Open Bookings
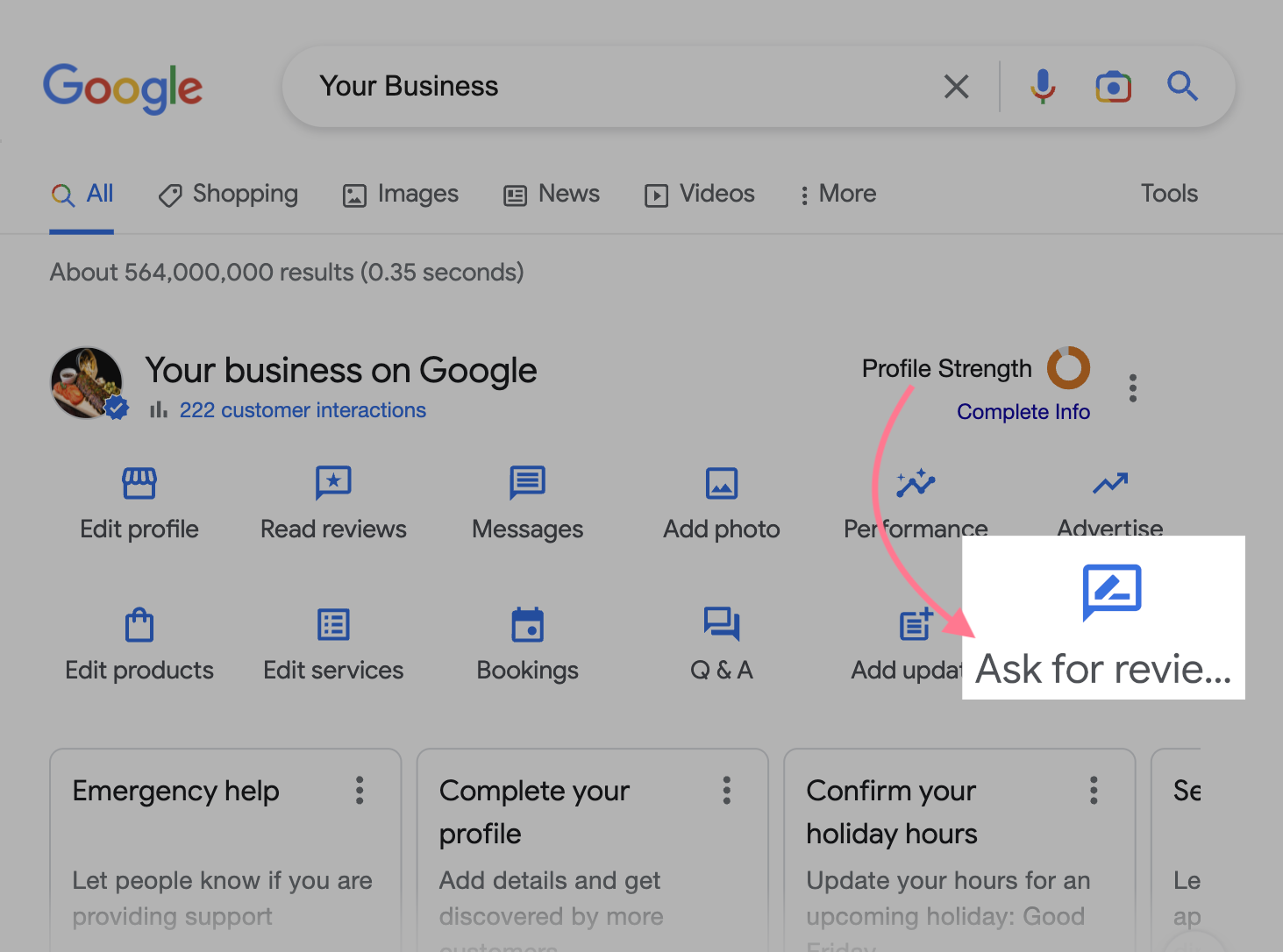 [527, 624]
